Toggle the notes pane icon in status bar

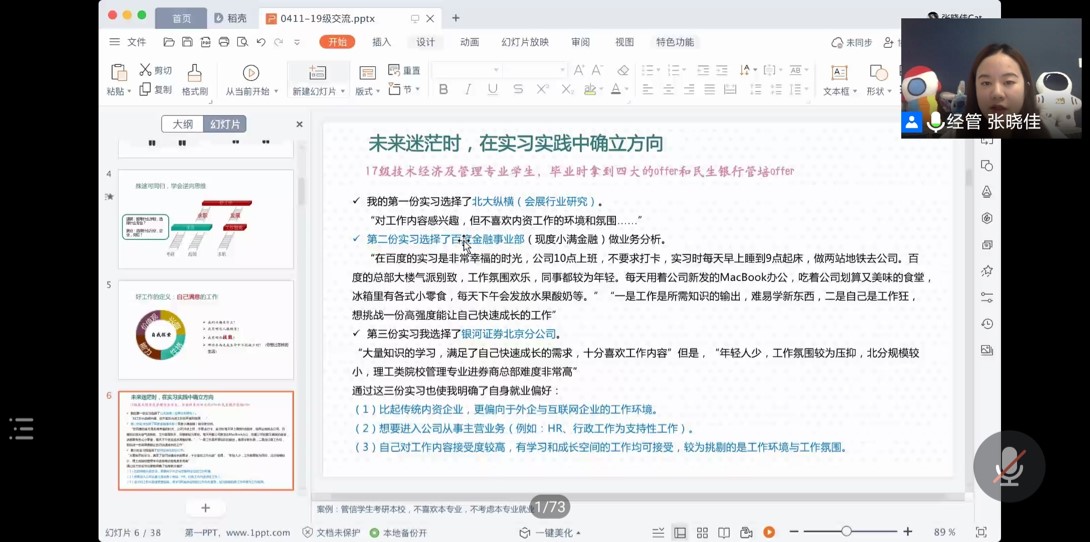(657, 533)
